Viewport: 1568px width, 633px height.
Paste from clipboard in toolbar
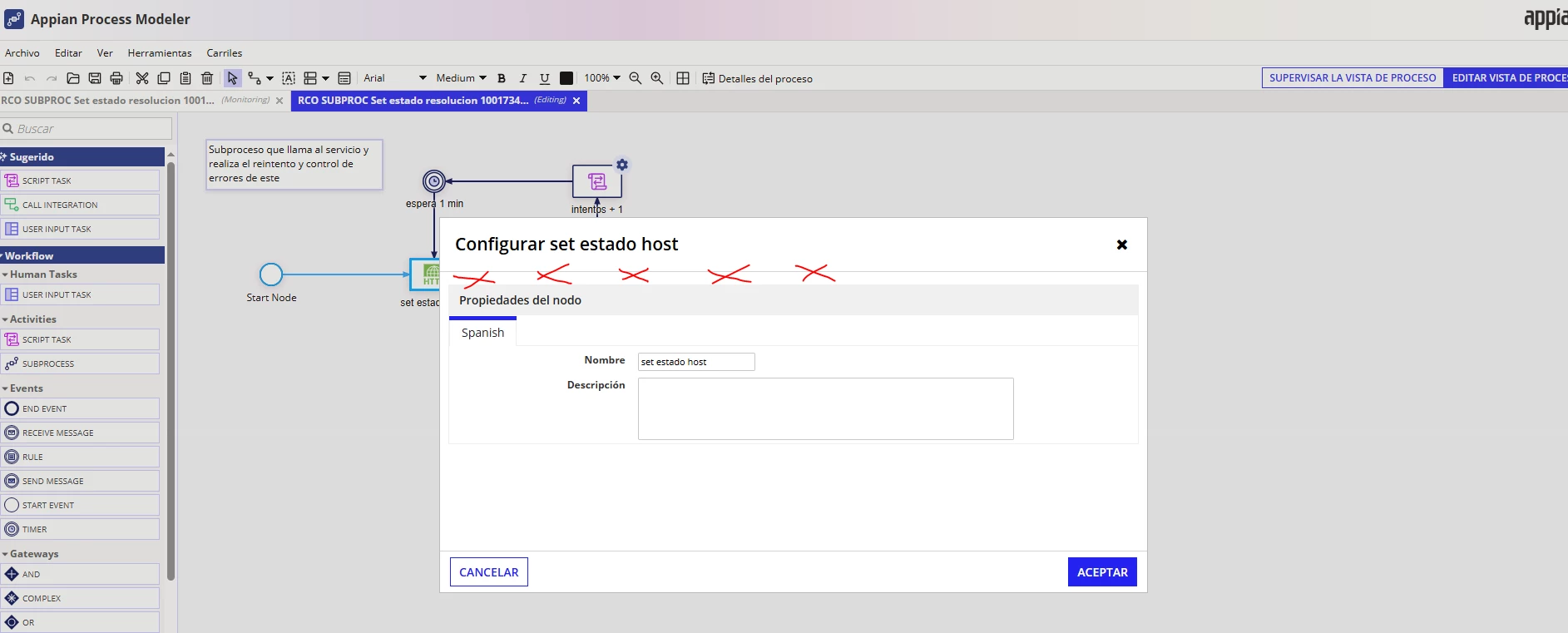(185, 78)
